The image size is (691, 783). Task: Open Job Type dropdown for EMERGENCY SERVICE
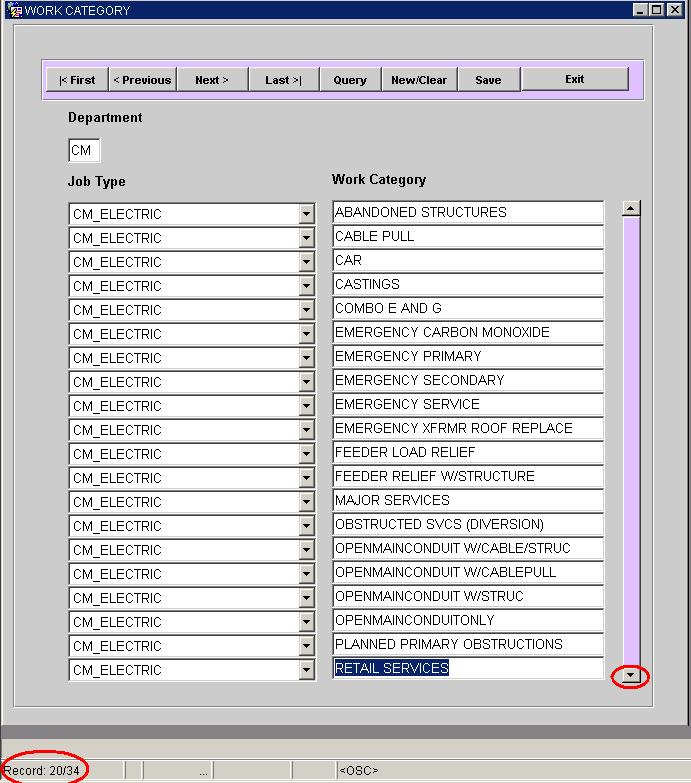click(307, 406)
